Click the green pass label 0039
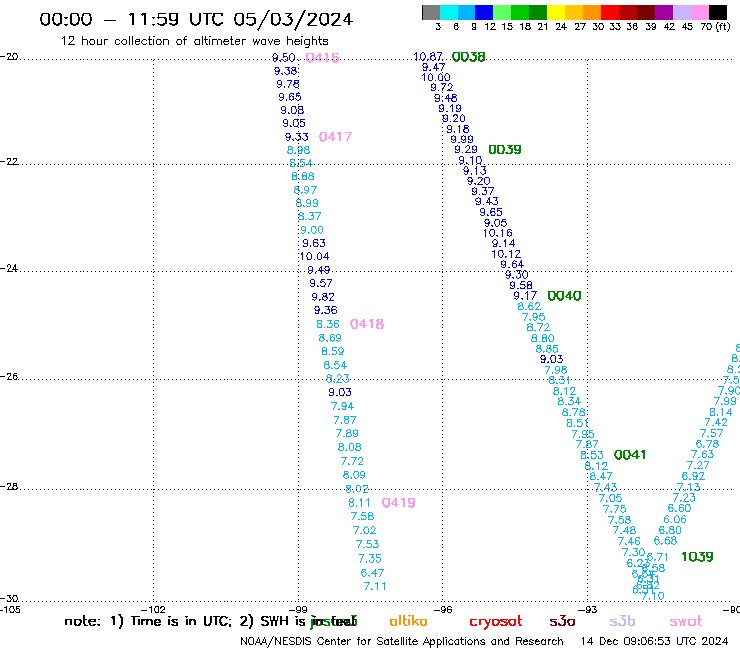Image resolution: width=740 pixels, height=650 pixels. point(505,150)
